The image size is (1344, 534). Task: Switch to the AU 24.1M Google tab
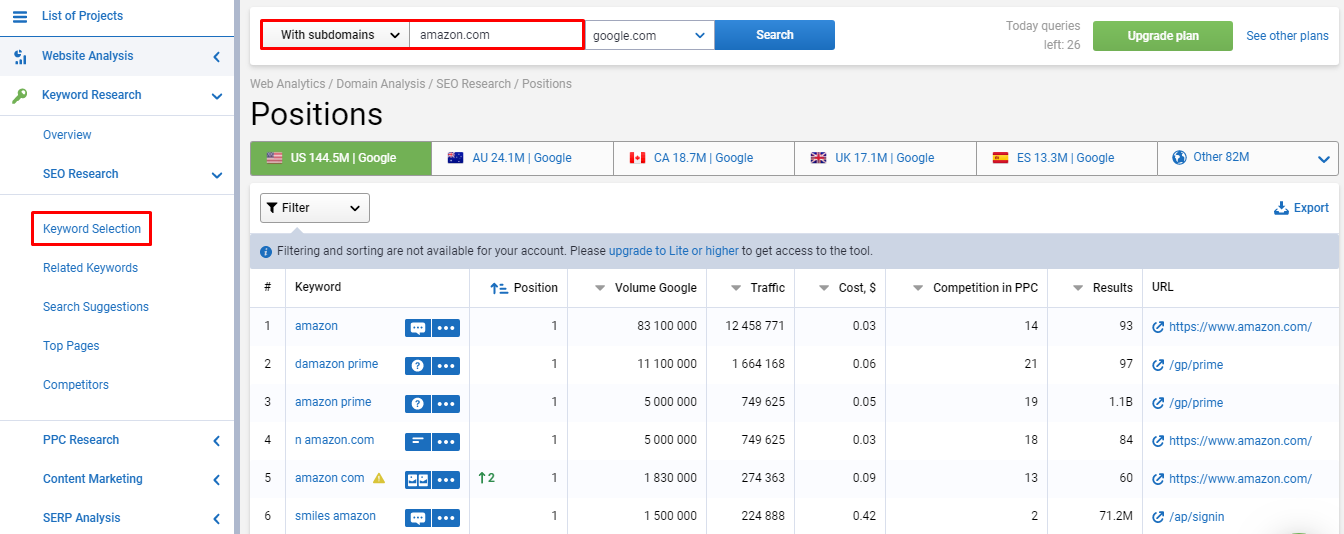tap(522, 158)
